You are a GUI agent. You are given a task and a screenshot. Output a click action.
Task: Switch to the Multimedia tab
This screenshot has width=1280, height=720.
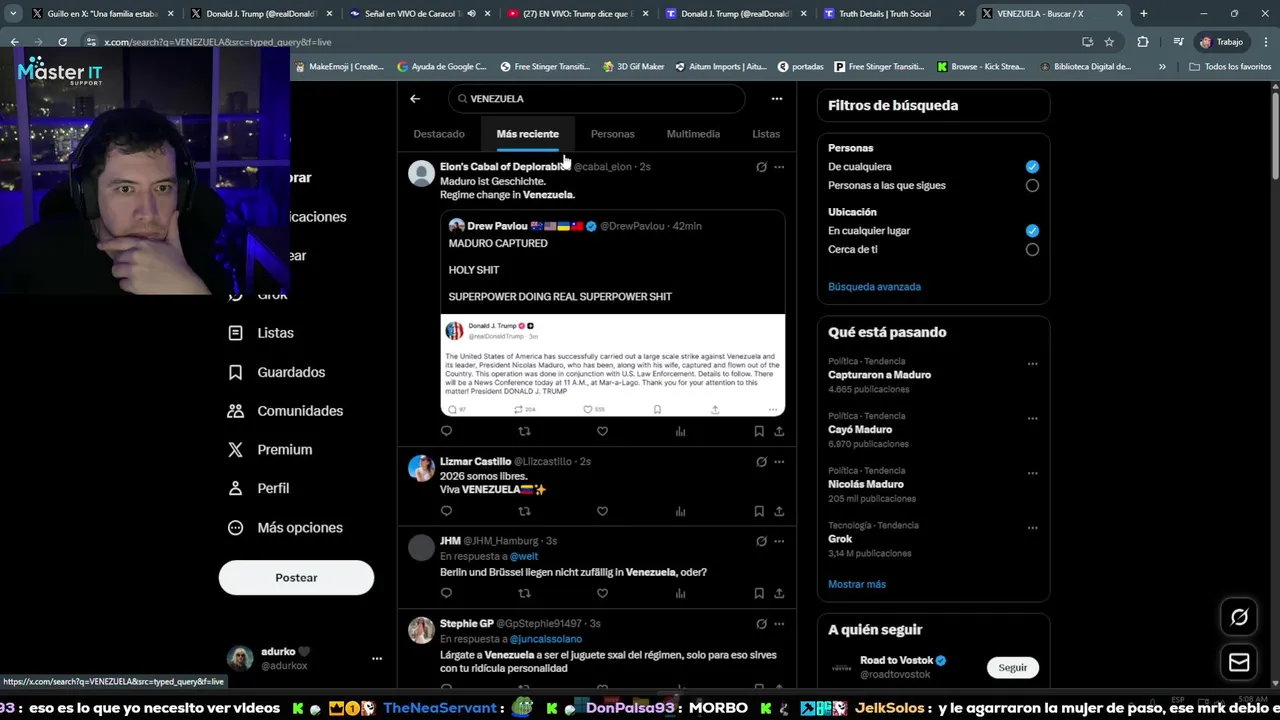click(693, 134)
